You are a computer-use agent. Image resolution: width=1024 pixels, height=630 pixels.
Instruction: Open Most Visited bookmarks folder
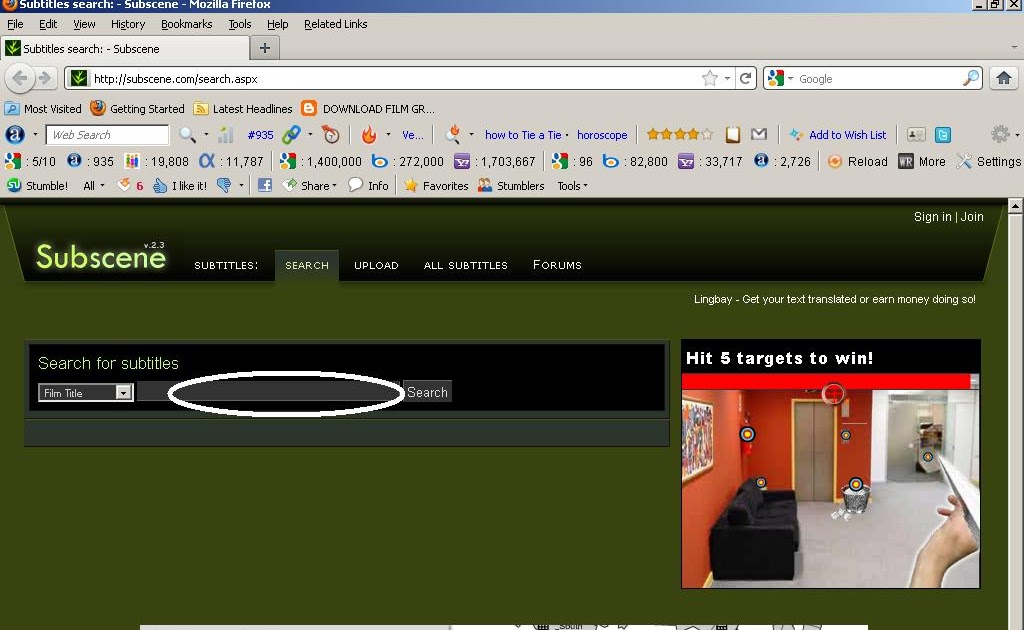[43, 108]
